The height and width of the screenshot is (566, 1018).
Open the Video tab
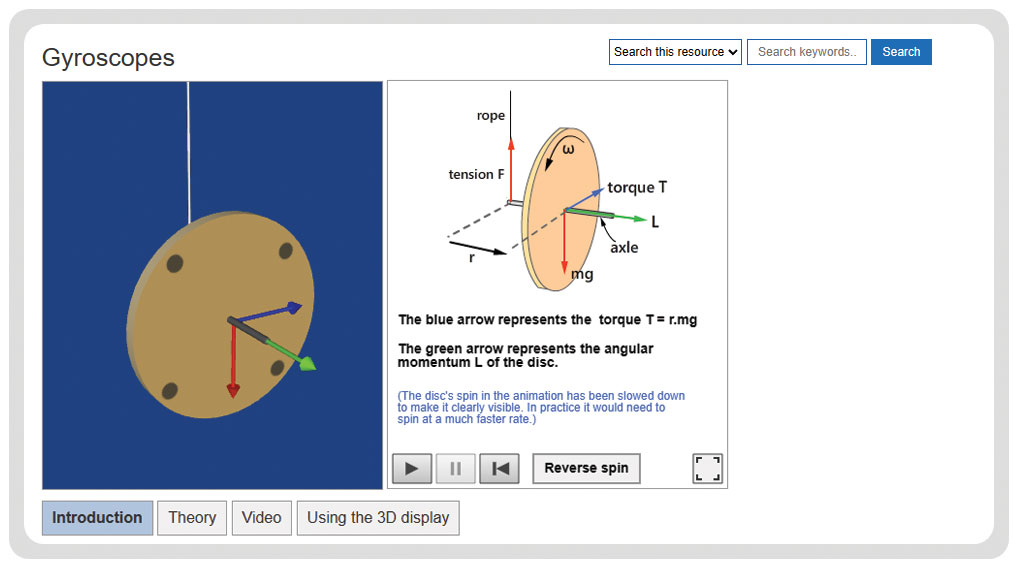point(262,517)
